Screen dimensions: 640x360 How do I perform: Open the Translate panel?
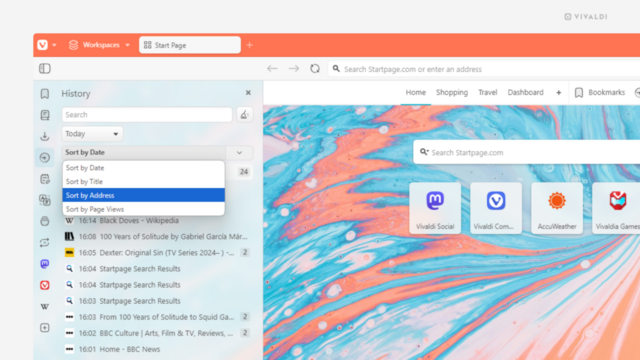click(x=45, y=200)
